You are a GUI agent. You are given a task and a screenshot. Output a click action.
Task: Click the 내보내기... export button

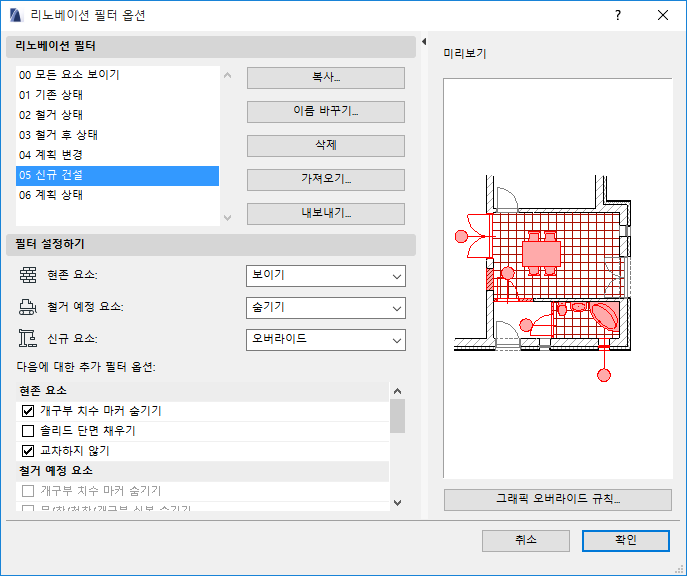point(326,214)
